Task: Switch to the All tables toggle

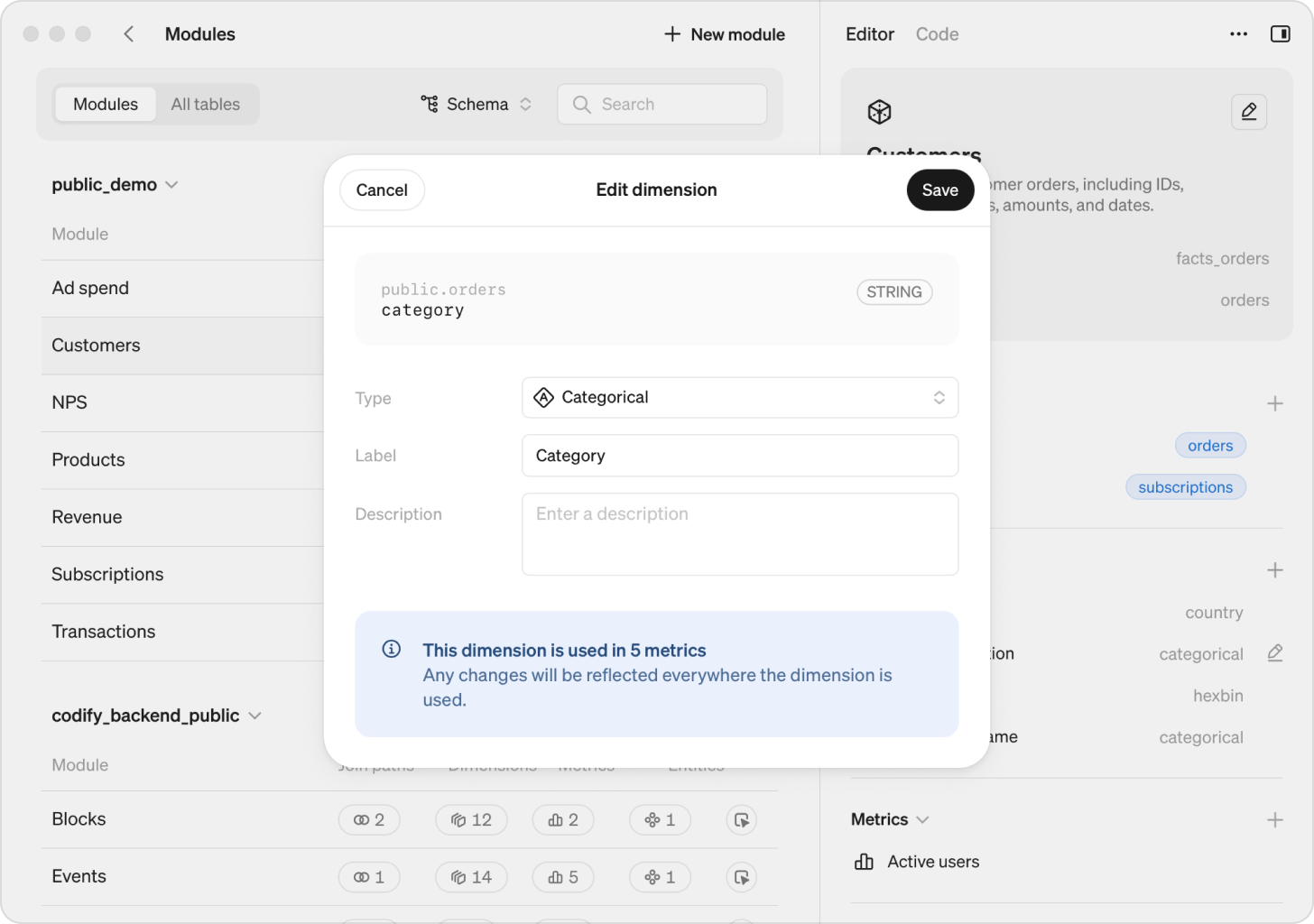Action: [205, 104]
